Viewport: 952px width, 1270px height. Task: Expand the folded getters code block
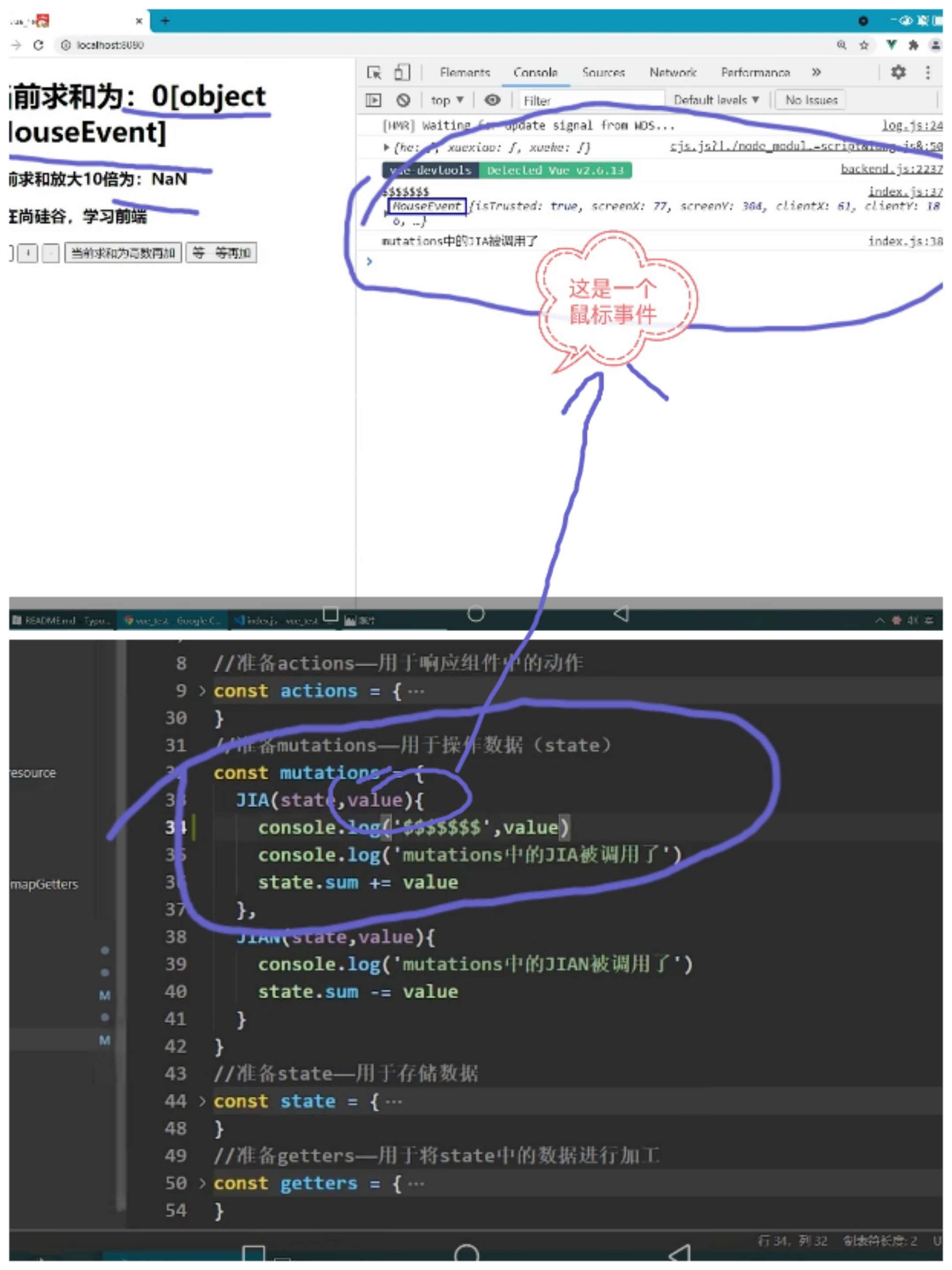[x=202, y=1183]
